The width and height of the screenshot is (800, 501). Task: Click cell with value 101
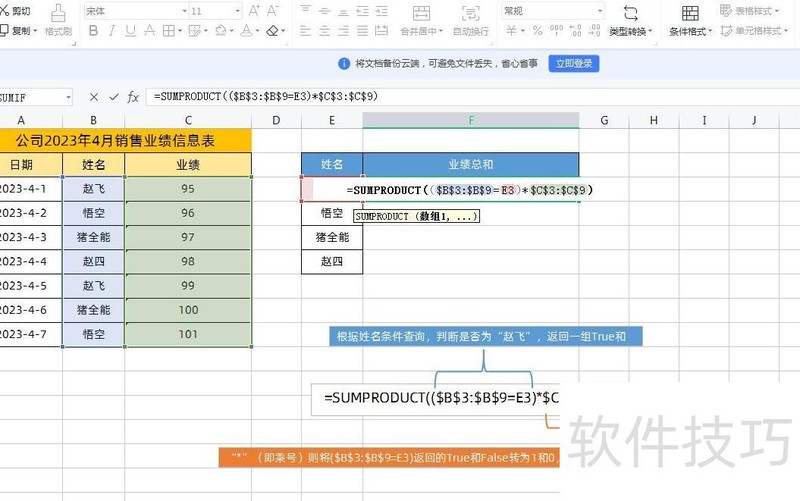pyautogui.click(x=188, y=334)
